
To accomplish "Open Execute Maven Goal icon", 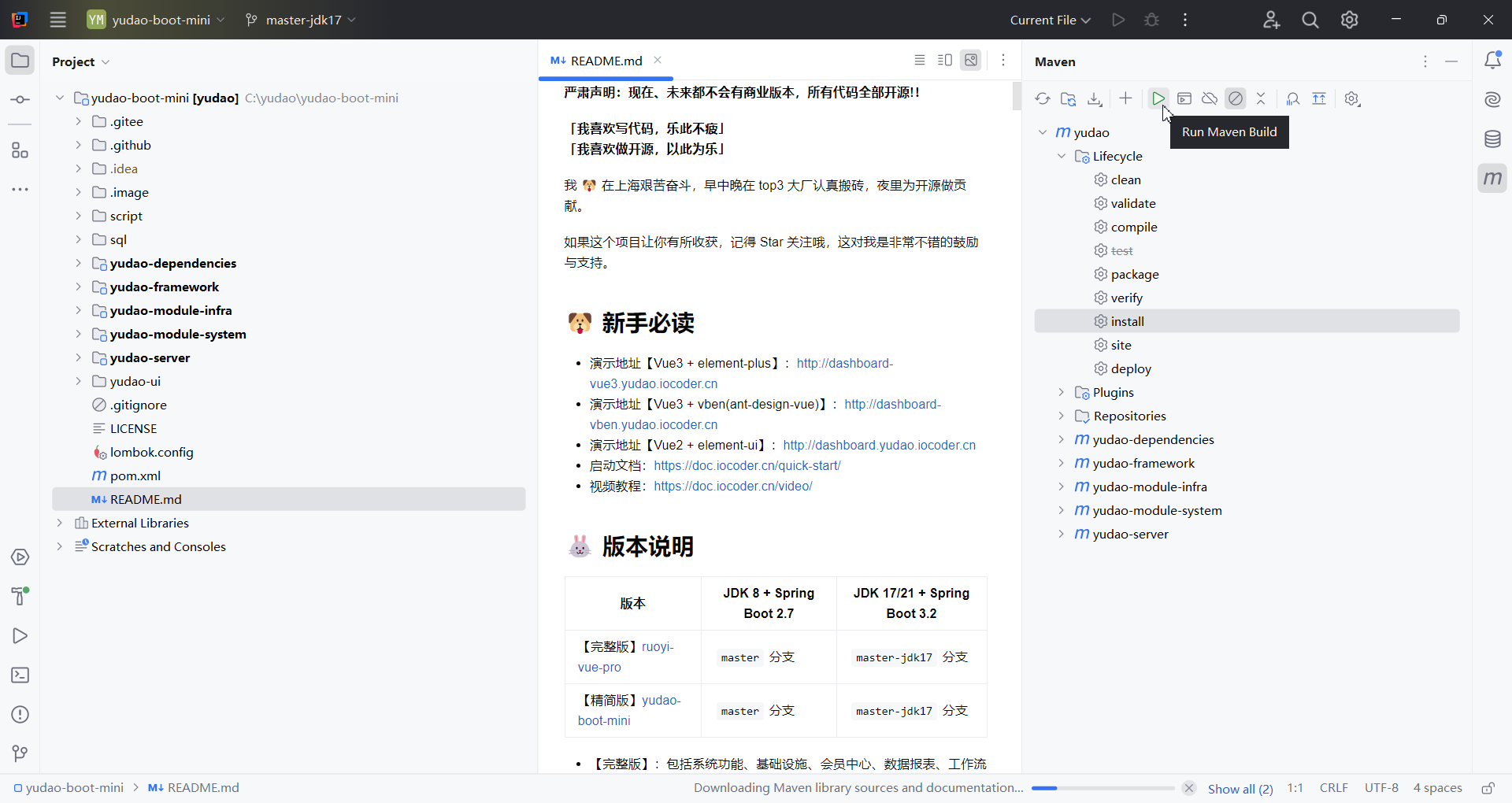I will click(x=1184, y=98).
